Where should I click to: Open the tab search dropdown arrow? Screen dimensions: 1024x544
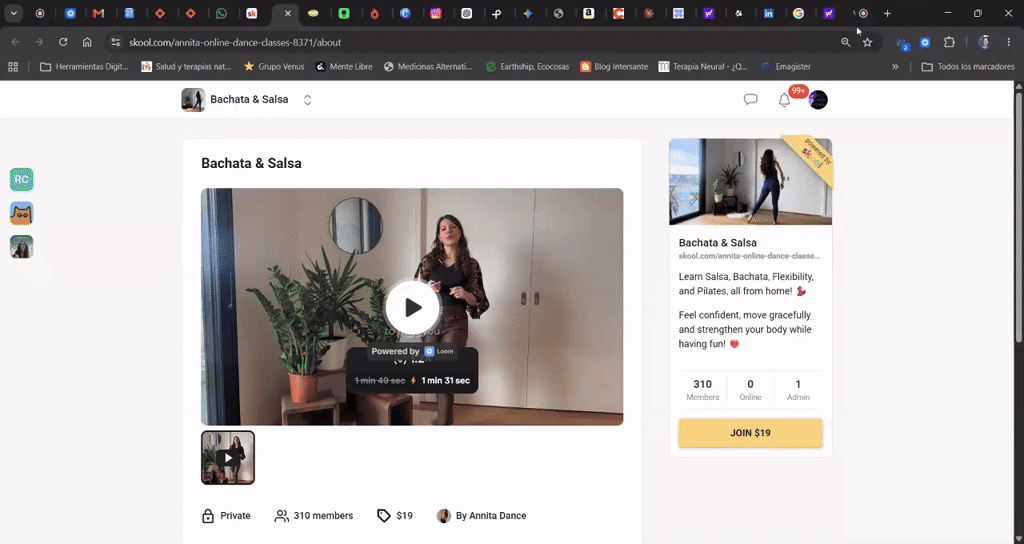(x=14, y=13)
